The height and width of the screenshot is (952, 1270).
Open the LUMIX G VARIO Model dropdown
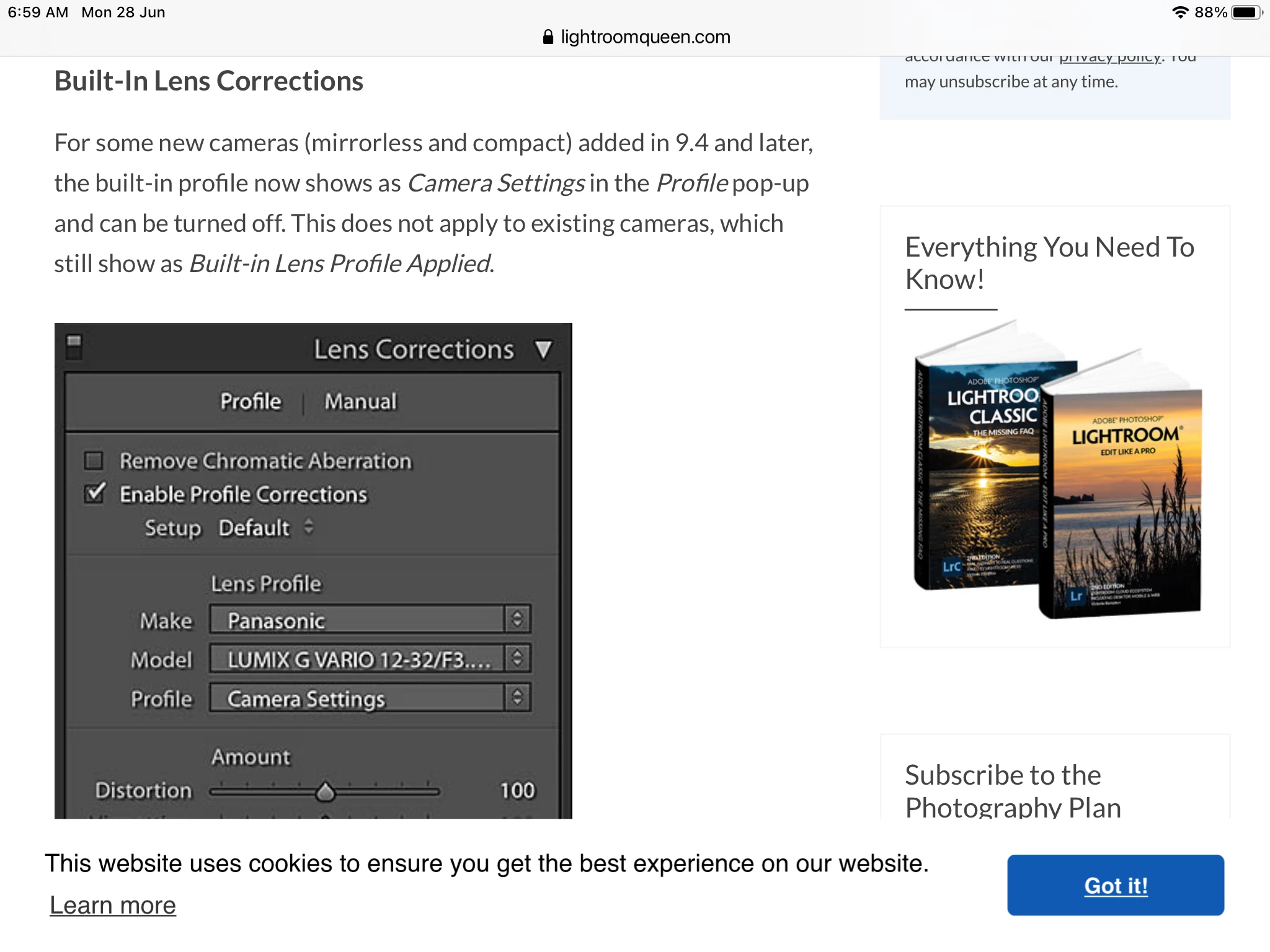(x=357, y=659)
